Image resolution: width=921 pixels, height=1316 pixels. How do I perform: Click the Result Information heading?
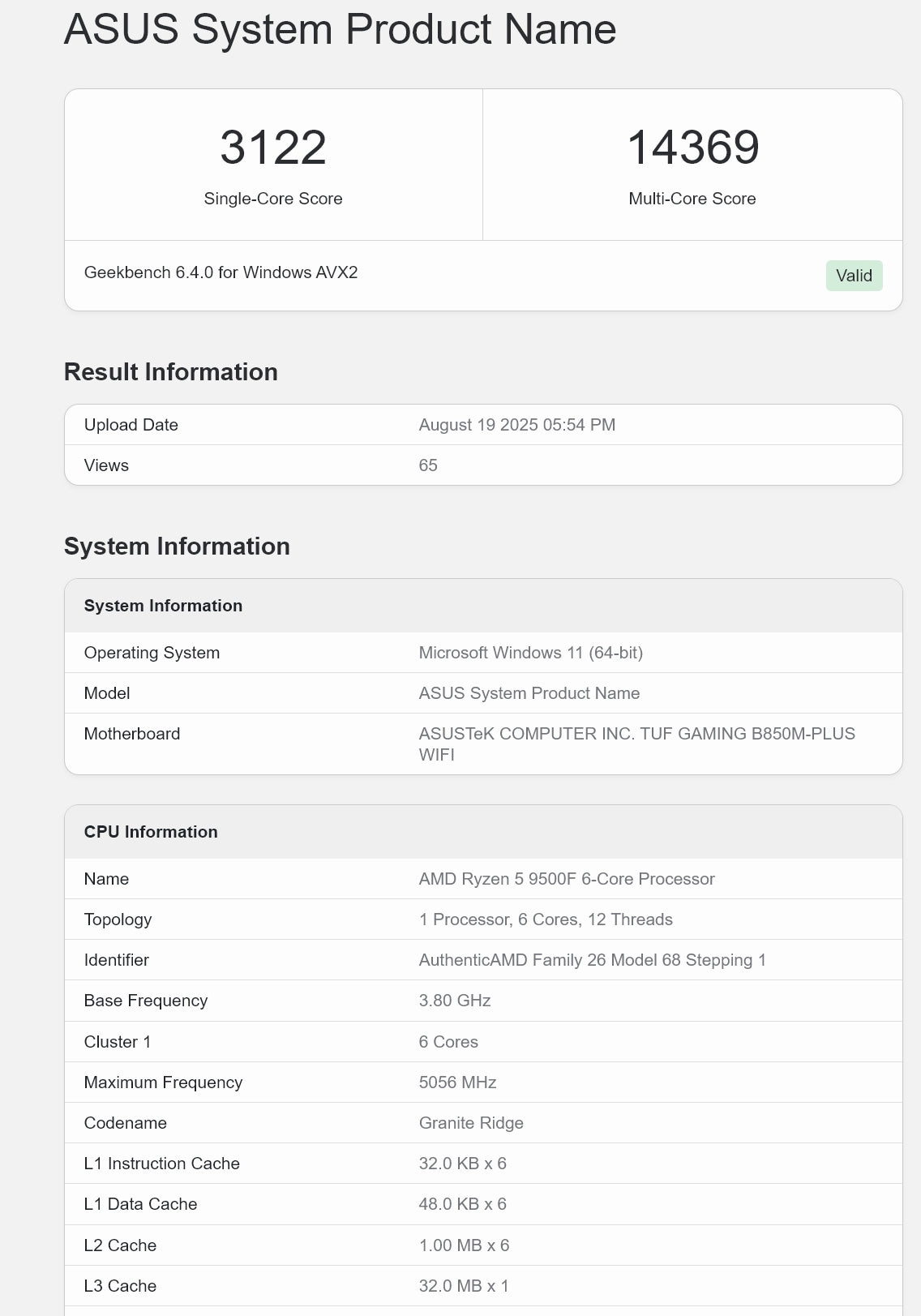point(170,372)
